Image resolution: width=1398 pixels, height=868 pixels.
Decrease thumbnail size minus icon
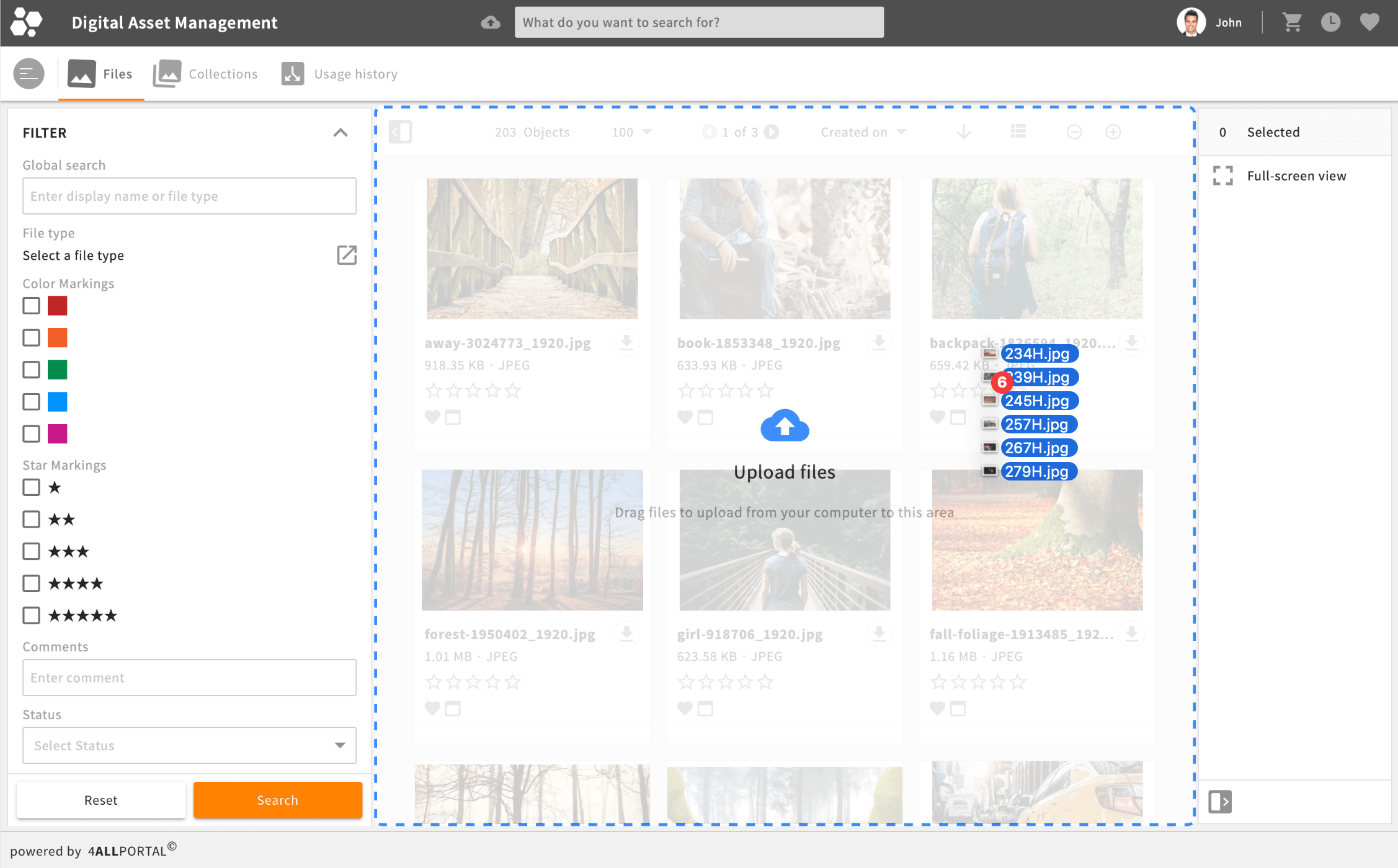1074,132
